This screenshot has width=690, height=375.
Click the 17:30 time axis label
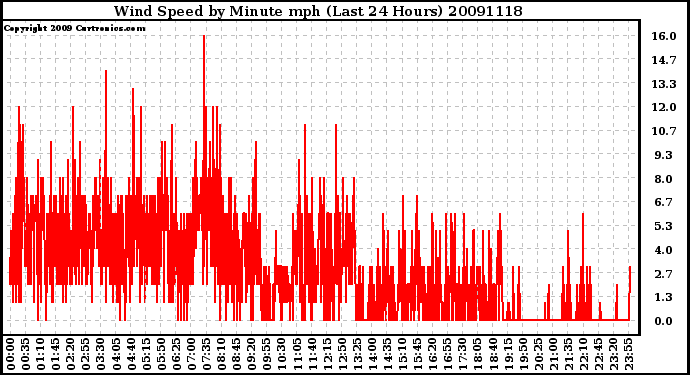click(462, 354)
